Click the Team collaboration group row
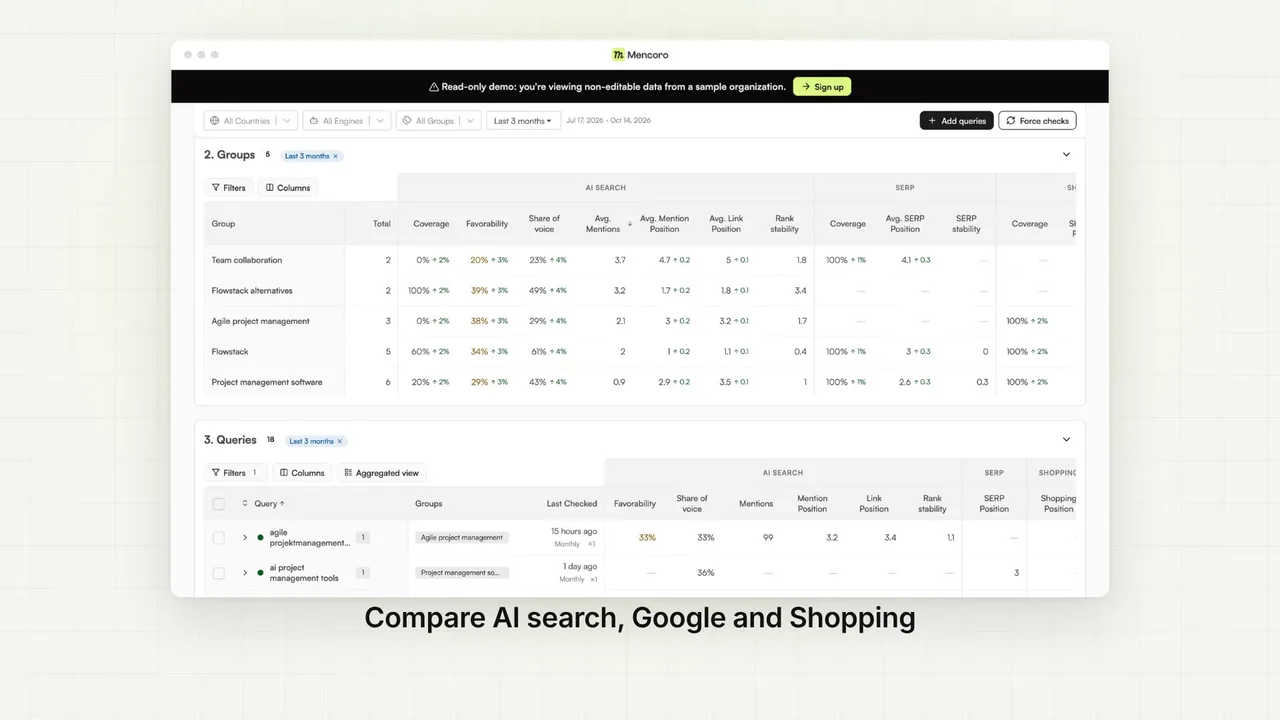1280x720 pixels. pyautogui.click(x=640, y=260)
